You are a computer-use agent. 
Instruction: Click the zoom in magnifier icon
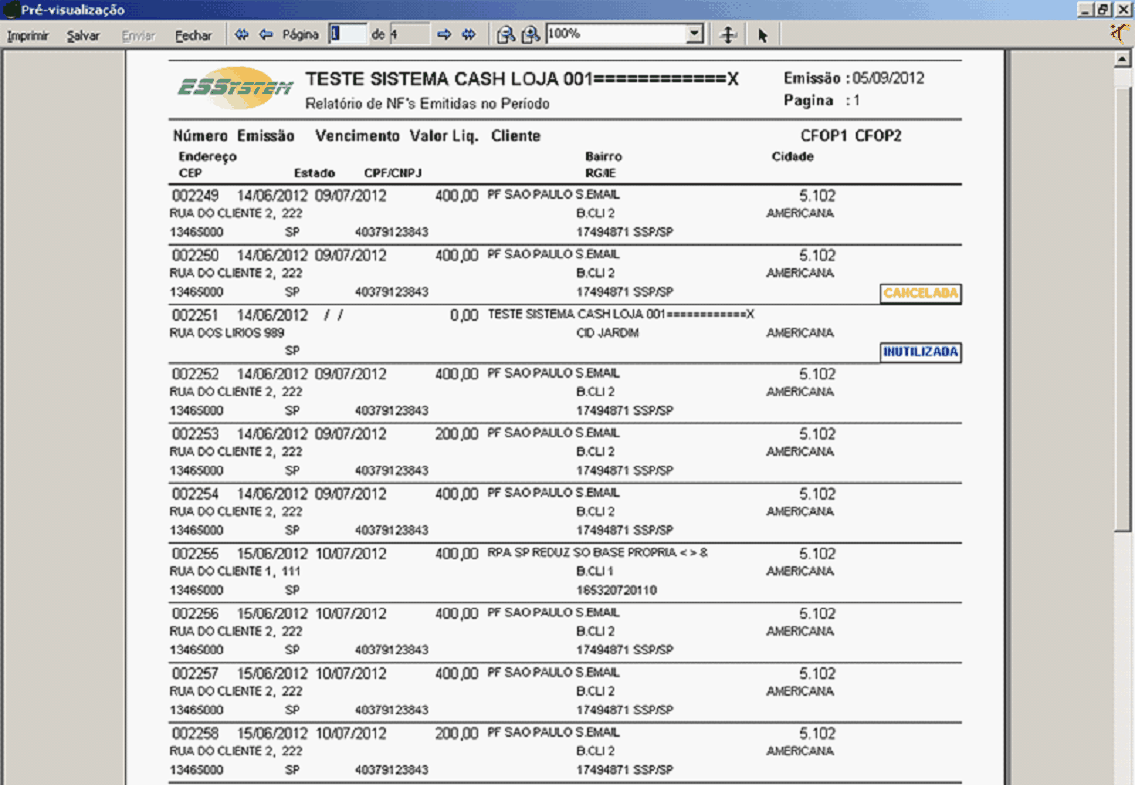coord(531,35)
